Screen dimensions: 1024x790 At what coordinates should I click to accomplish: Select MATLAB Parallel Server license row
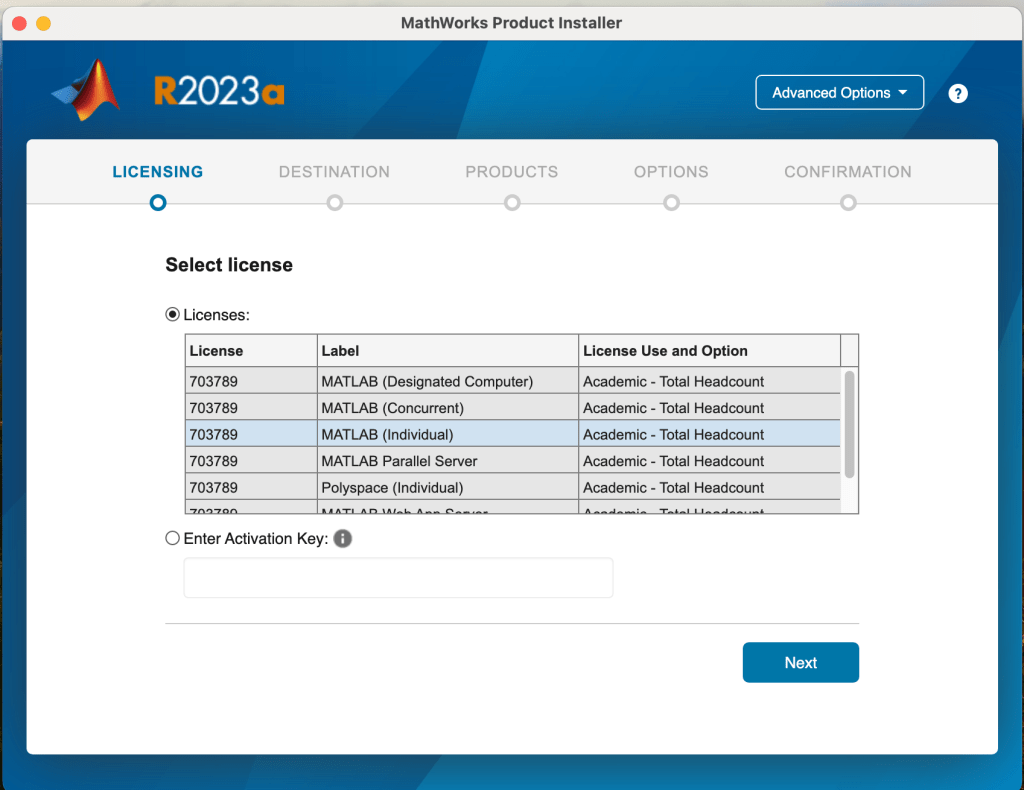point(513,461)
